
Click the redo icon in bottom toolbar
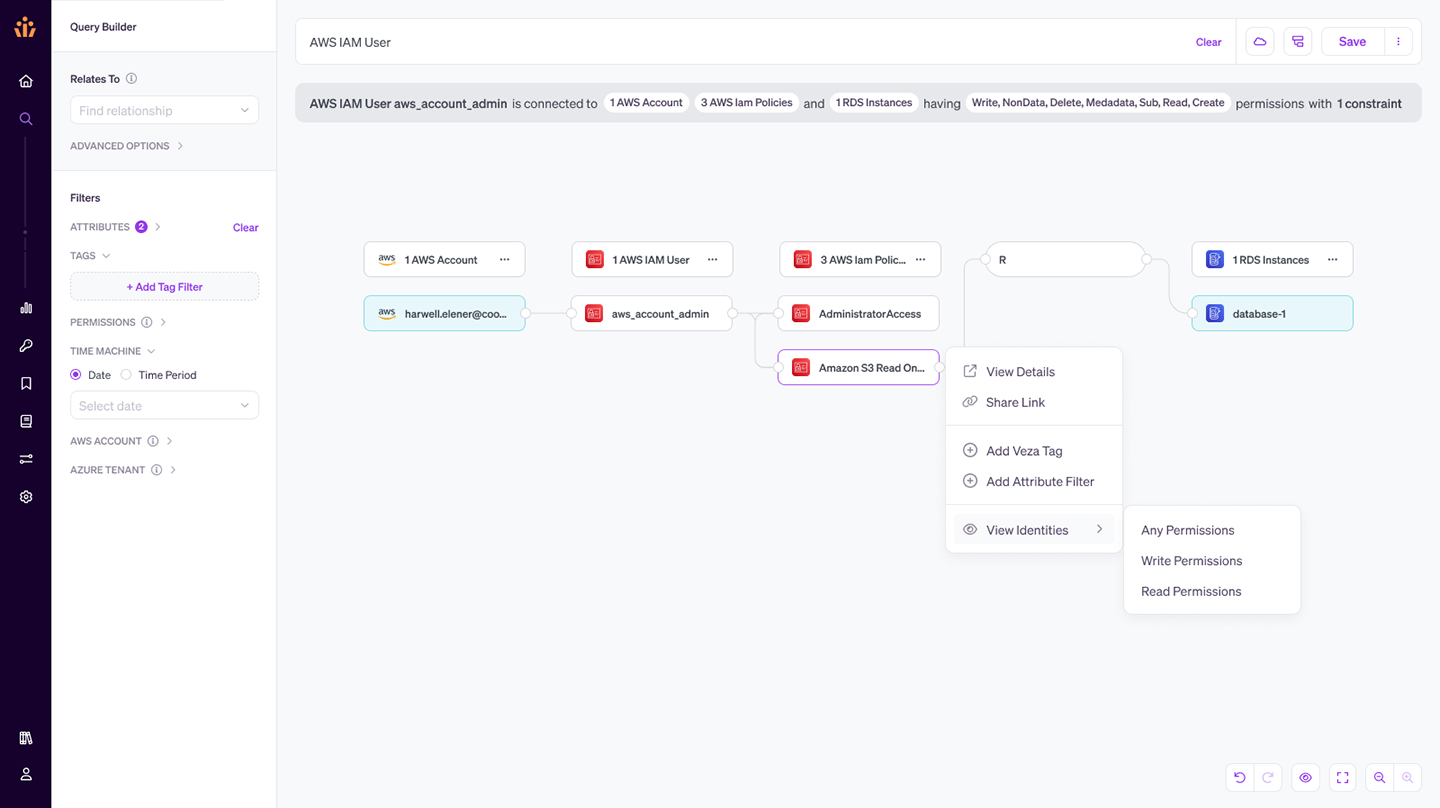click(x=1268, y=778)
